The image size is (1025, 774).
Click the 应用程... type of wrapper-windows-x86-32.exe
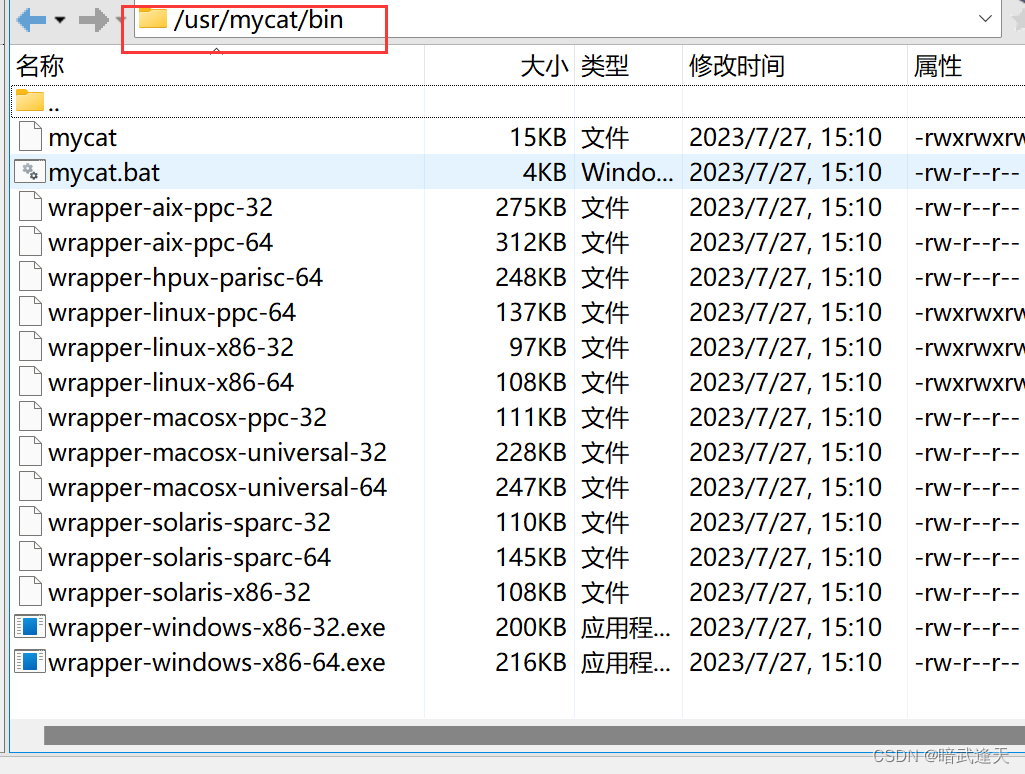(626, 628)
